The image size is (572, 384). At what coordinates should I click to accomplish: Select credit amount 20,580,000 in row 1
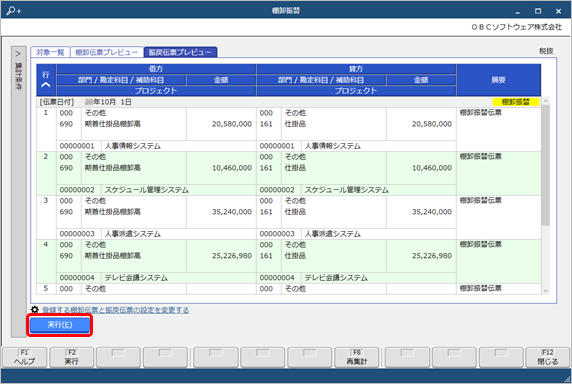point(432,124)
